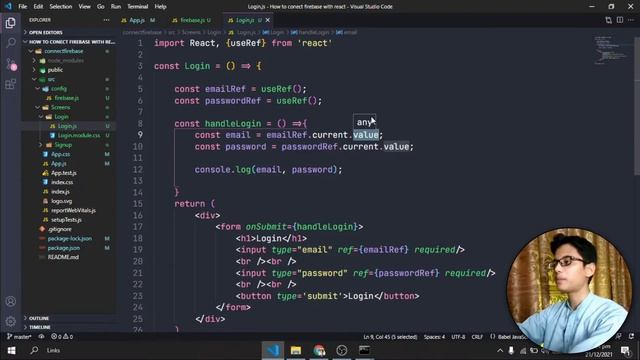Open the Explorer view in the activity bar
Screen dimensions: 640x360
coord(11,23)
